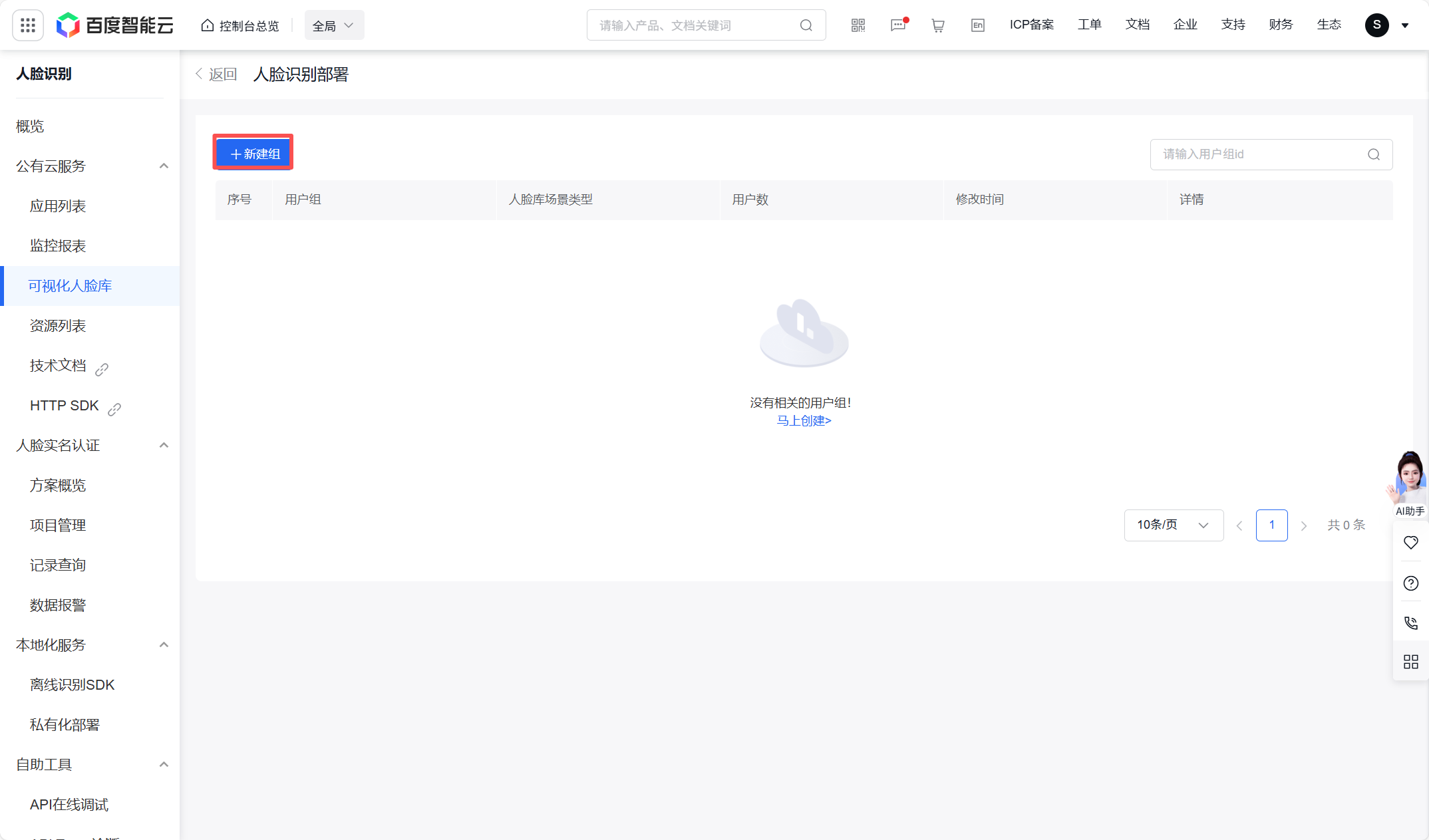Open the 工单 navigation item
The width and height of the screenshot is (1429, 840).
point(1090,25)
